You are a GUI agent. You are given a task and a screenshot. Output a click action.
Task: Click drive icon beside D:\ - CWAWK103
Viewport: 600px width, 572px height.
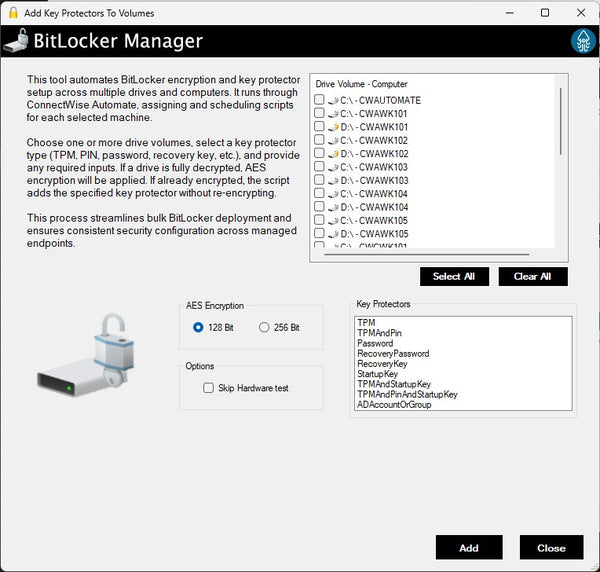click(333, 181)
